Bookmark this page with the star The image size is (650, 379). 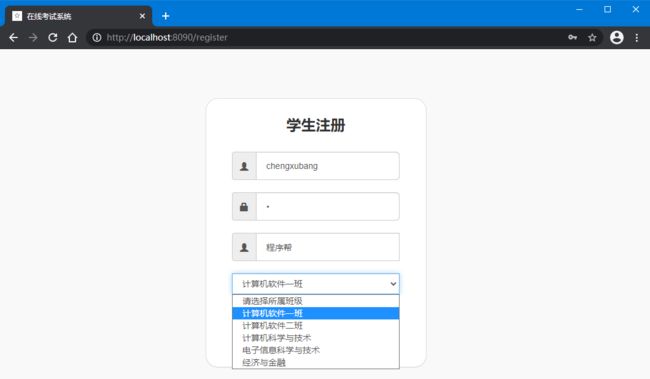click(x=592, y=38)
